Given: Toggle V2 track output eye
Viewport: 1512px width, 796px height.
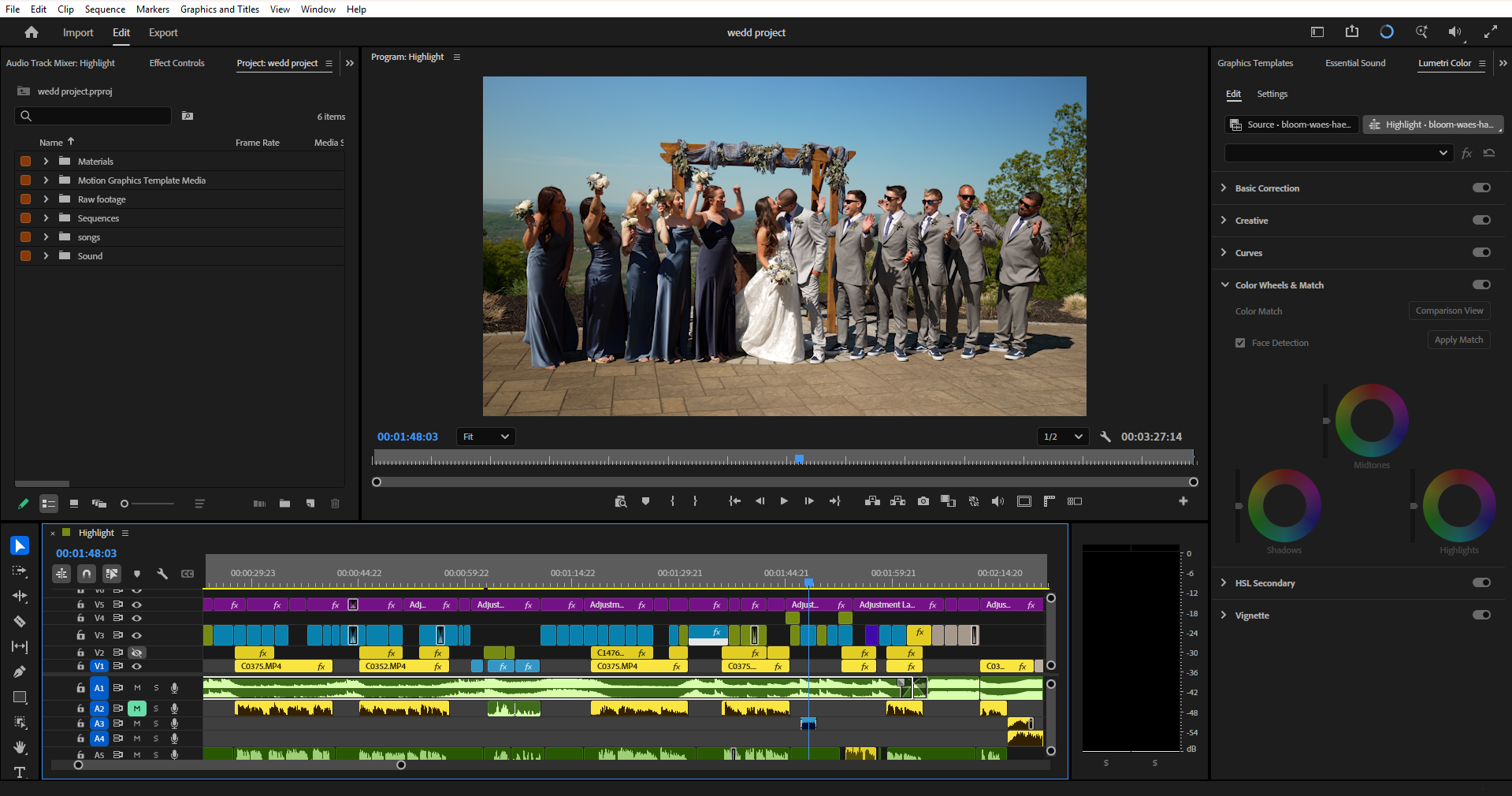Looking at the screenshot, I should [x=137, y=653].
